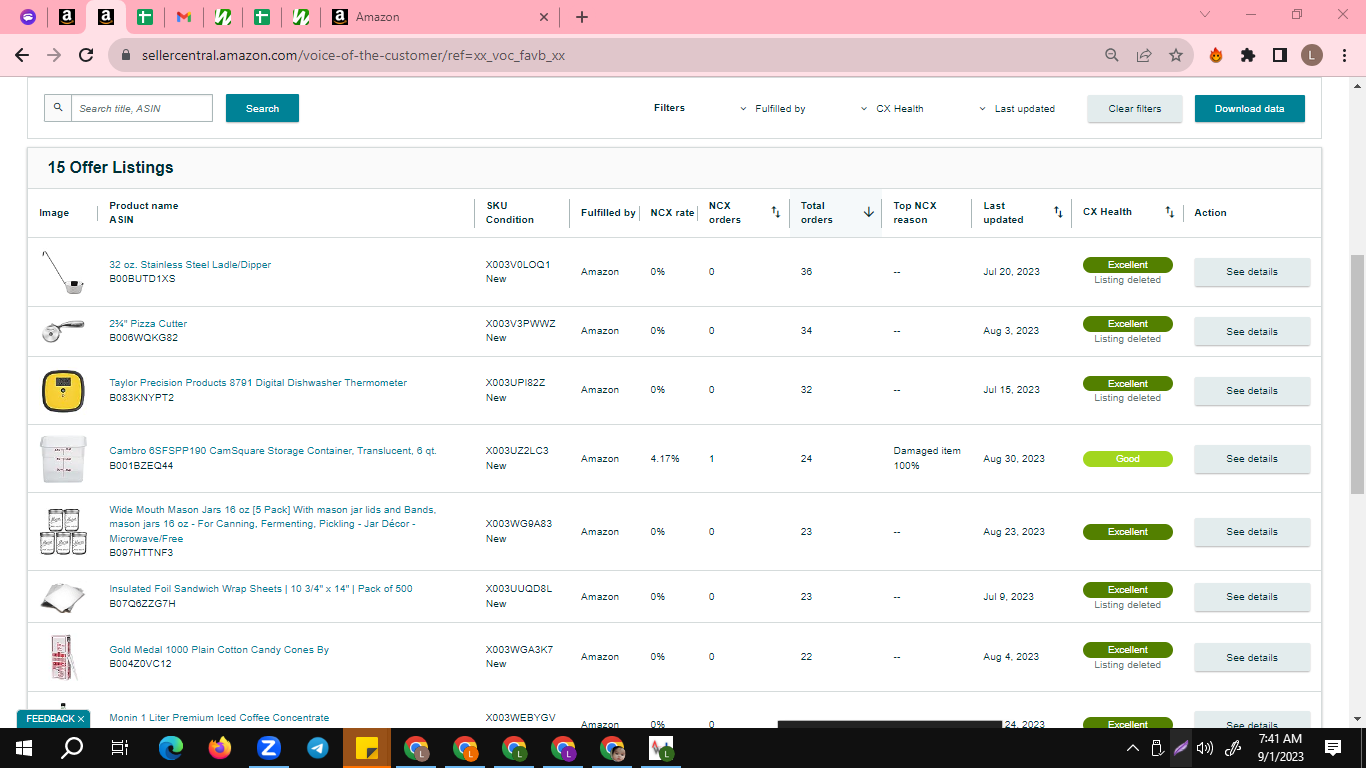
Task: See details for Wide Mouth Mason Jars
Action: click(x=1252, y=532)
